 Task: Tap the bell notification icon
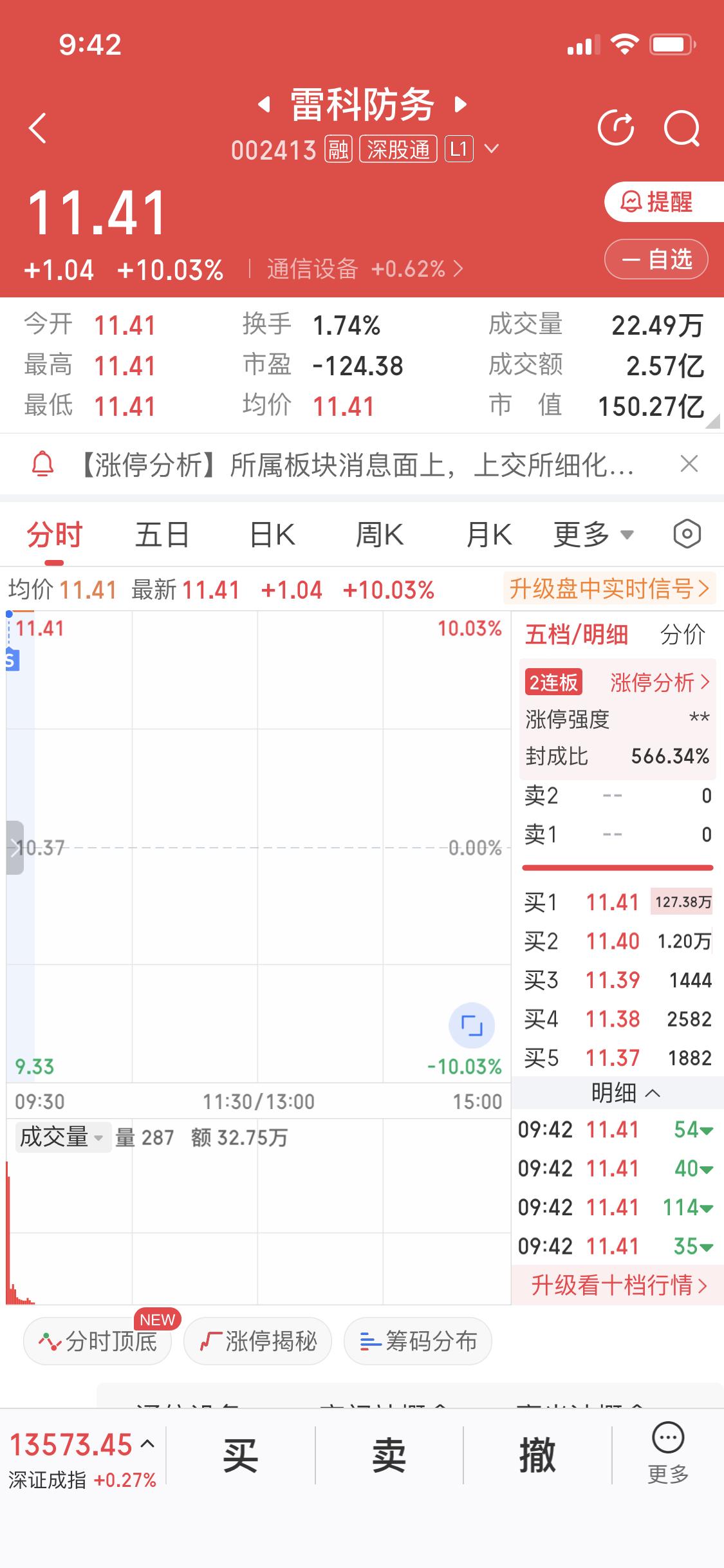click(x=42, y=463)
